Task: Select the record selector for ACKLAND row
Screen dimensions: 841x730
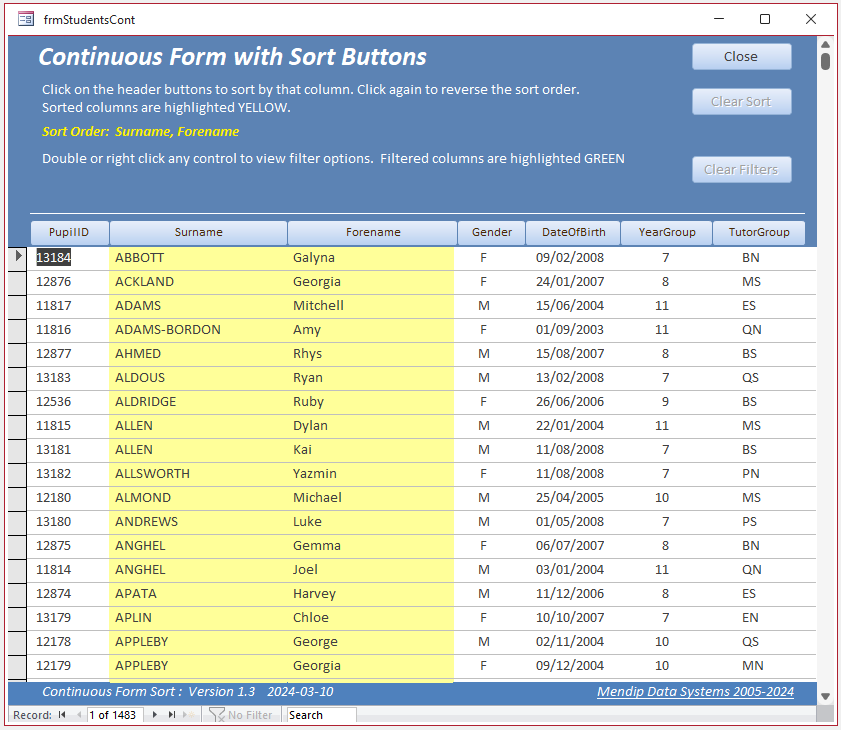Action: [18, 282]
